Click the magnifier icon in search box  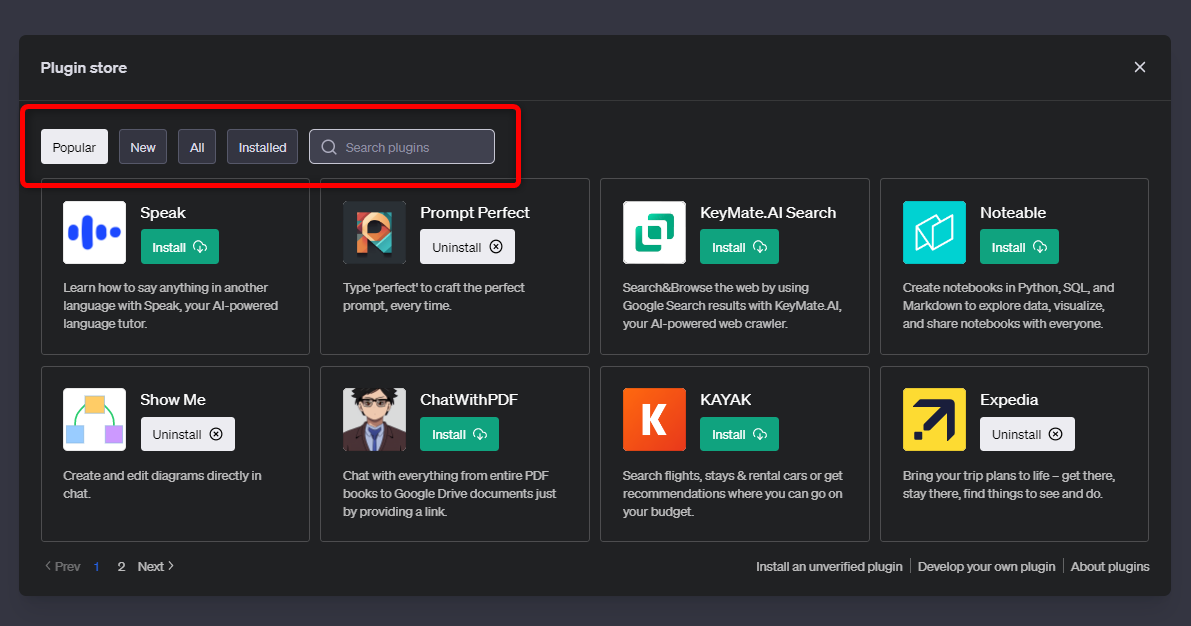tap(329, 147)
